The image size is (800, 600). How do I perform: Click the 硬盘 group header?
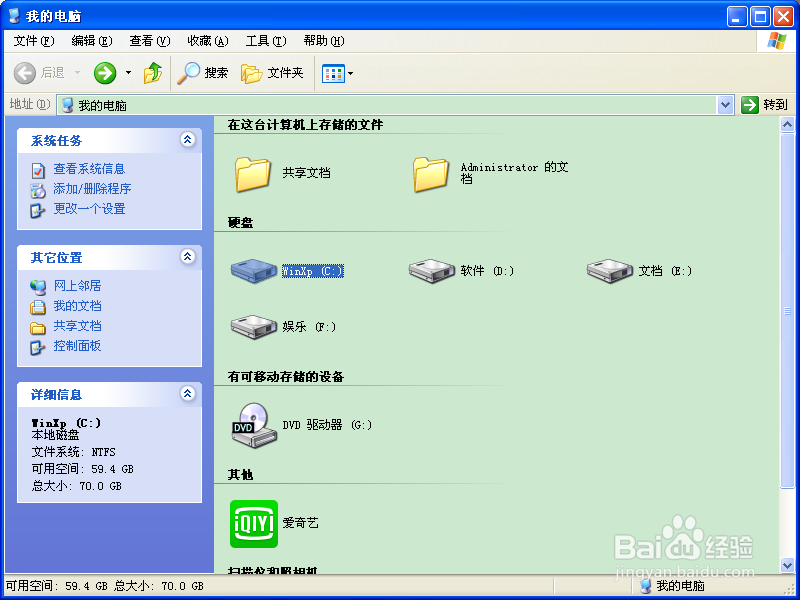click(x=240, y=222)
